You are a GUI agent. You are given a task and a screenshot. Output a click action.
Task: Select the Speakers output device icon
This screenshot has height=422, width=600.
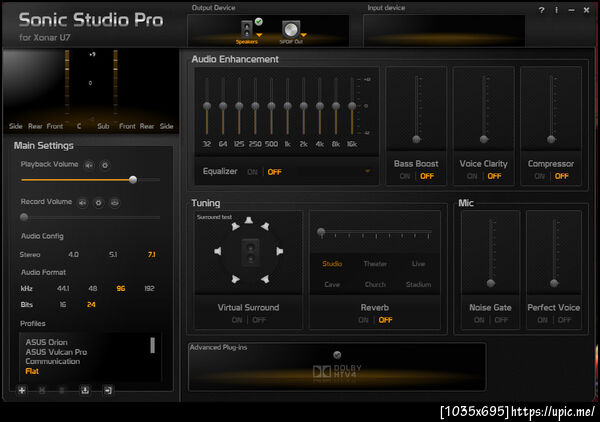point(247,29)
